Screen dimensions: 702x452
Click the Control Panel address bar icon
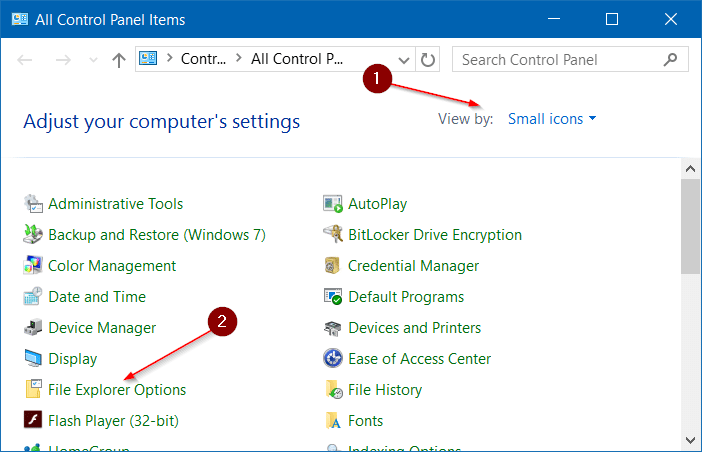[x=148, y=58]
